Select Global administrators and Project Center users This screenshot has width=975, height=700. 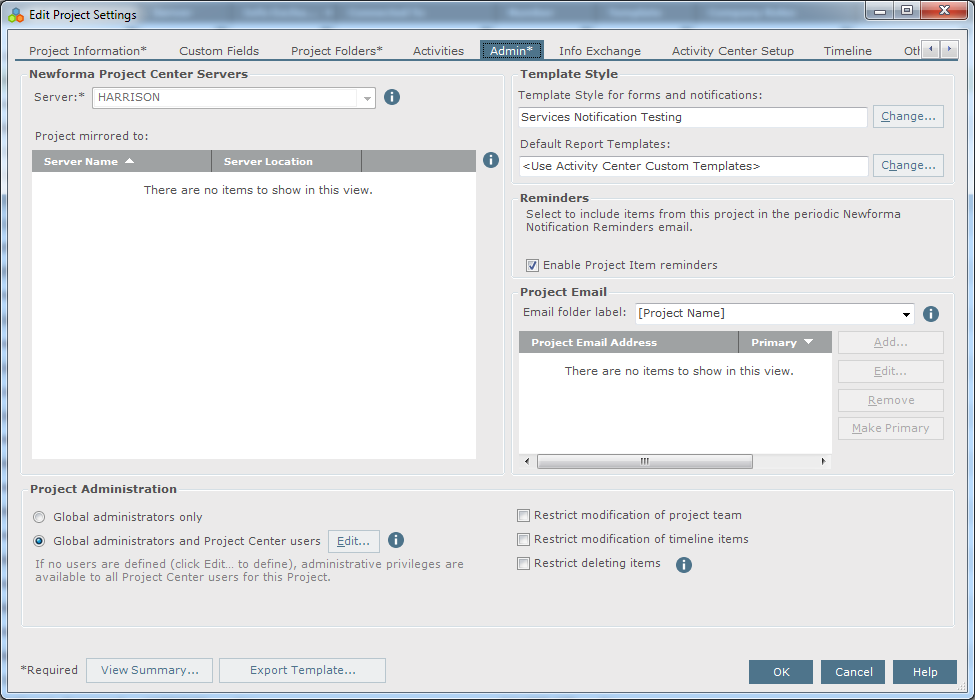39,541
